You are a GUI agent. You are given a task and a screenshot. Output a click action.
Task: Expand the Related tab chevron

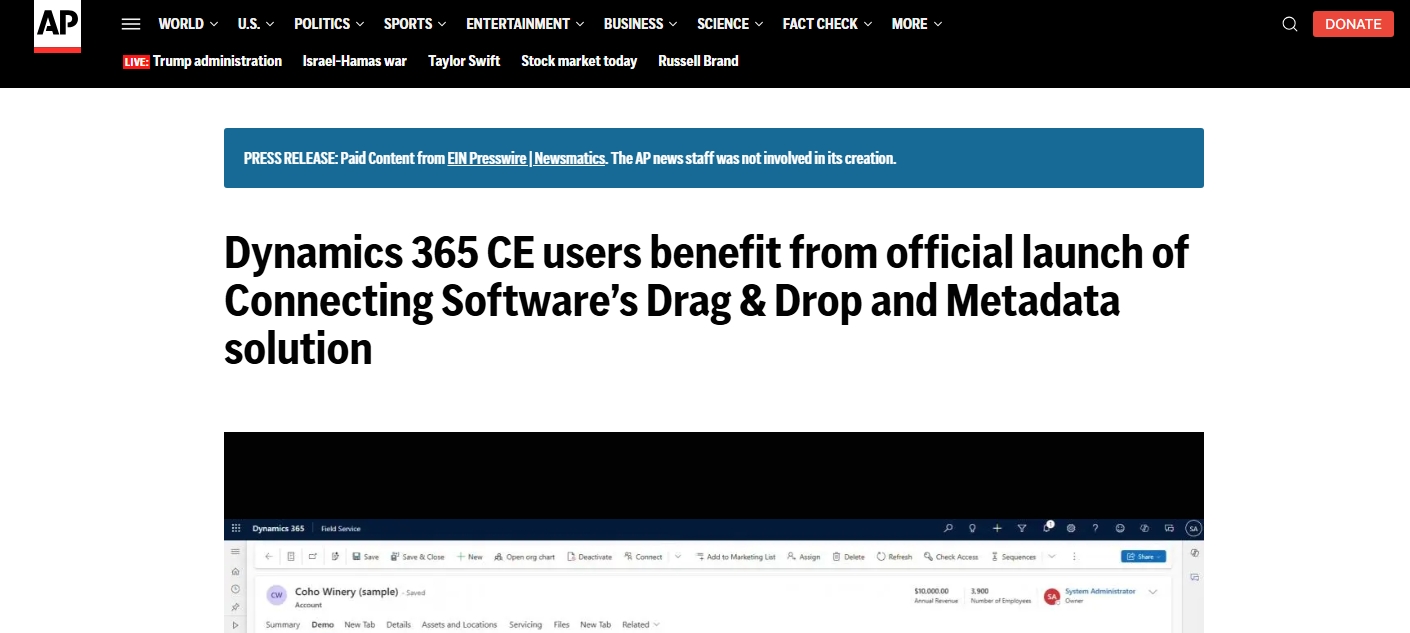point(655,624)
